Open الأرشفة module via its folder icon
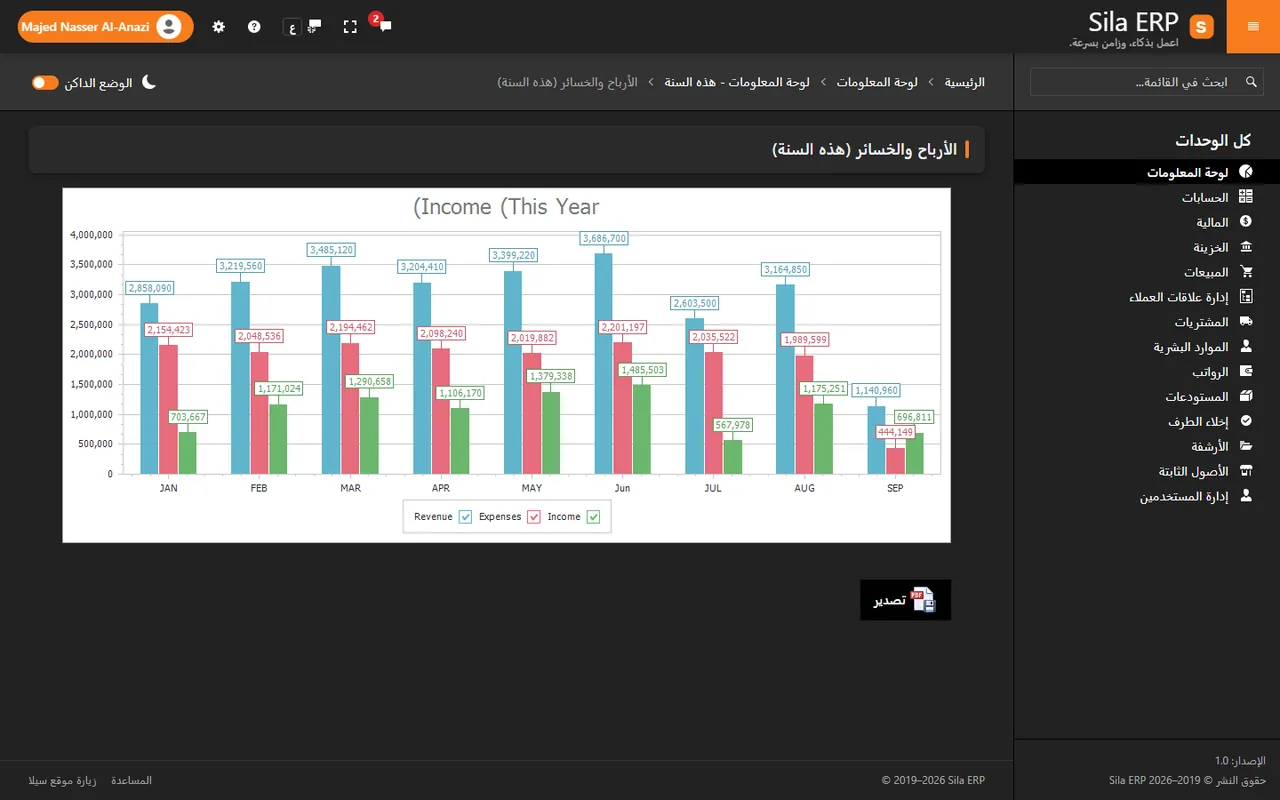Viewport: 1280px width, 800px height. pyautogui.click(x=1246, y=446)
